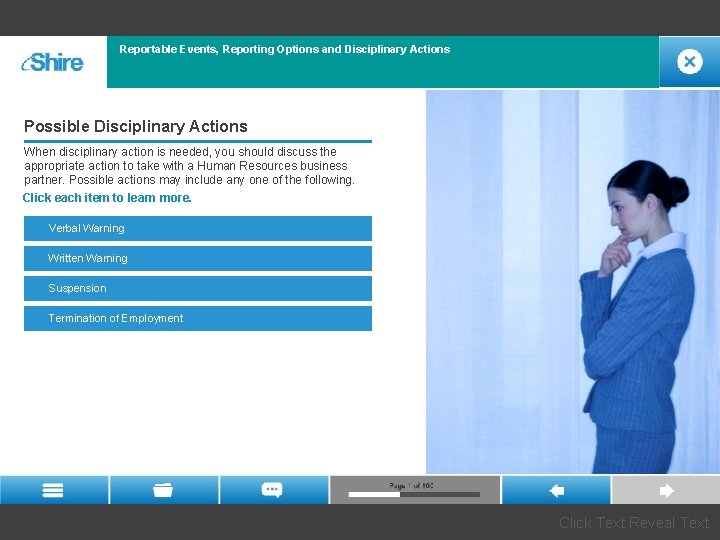This screenshot has height=540, width=720.
Task: Expand the Suspension item
Action: pos(198,288)
